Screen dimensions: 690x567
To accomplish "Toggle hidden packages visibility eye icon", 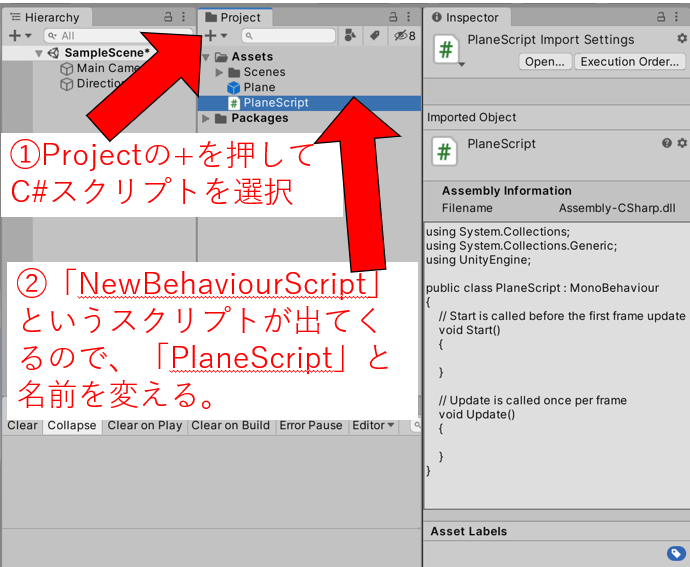I will pos(404,36).
